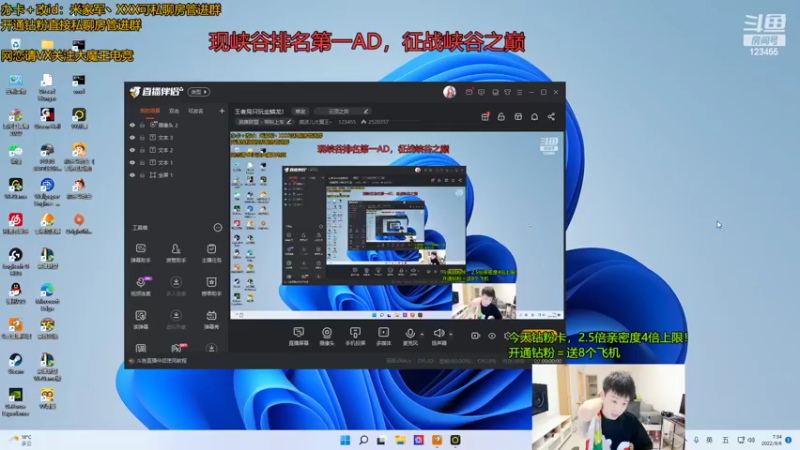Select the Steam desktop icon
This screenshot has height=450, width=800.
point(15,364)
